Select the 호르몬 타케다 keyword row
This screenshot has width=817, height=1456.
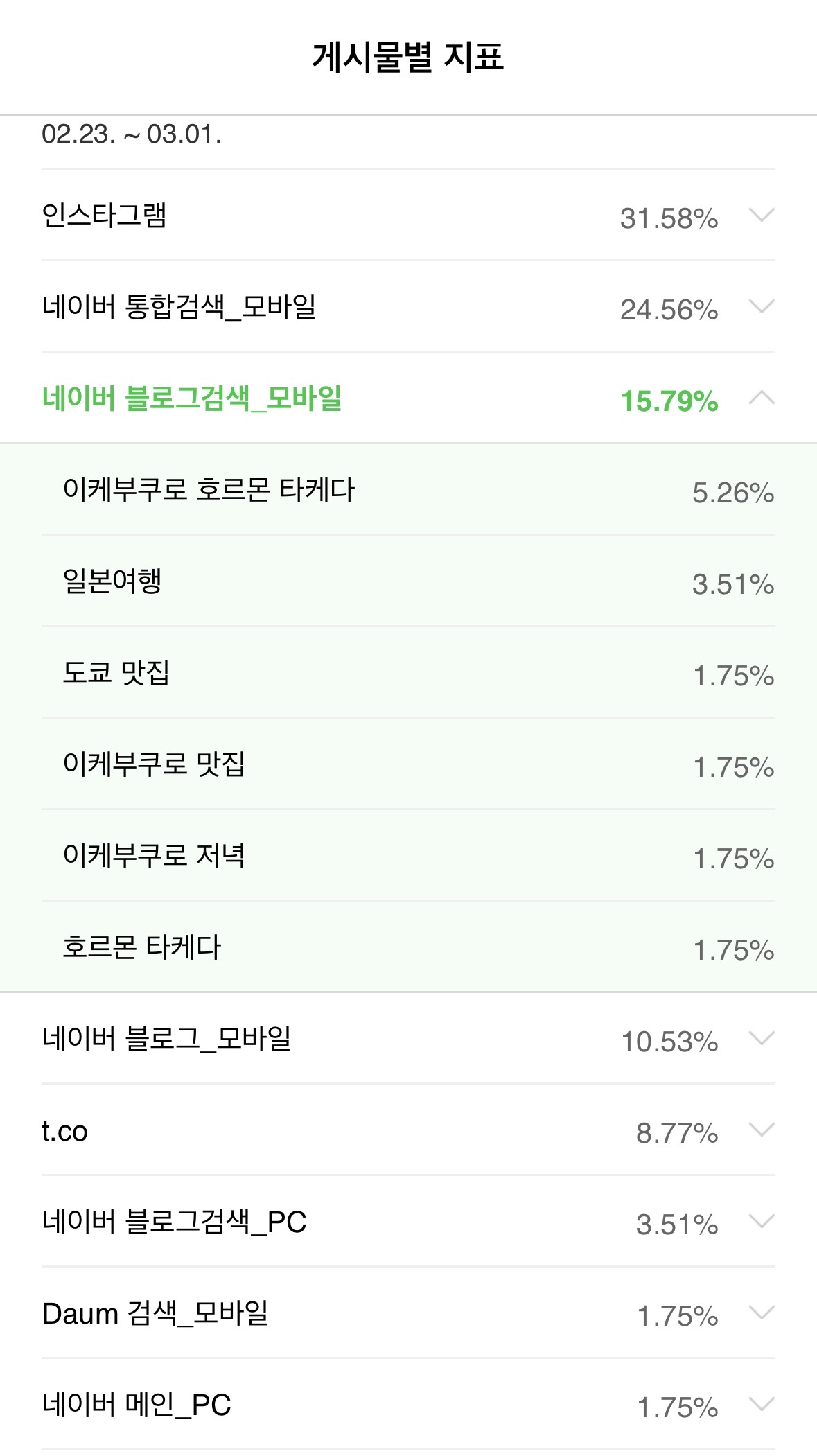click(x=141, y=947)
